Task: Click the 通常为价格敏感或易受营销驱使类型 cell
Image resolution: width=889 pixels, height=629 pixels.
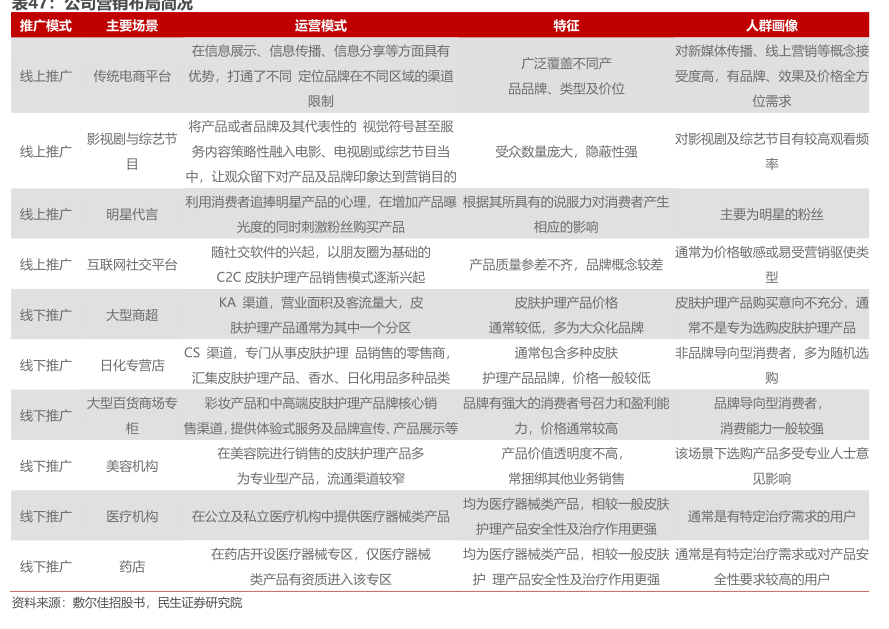Action: (772, 265)
